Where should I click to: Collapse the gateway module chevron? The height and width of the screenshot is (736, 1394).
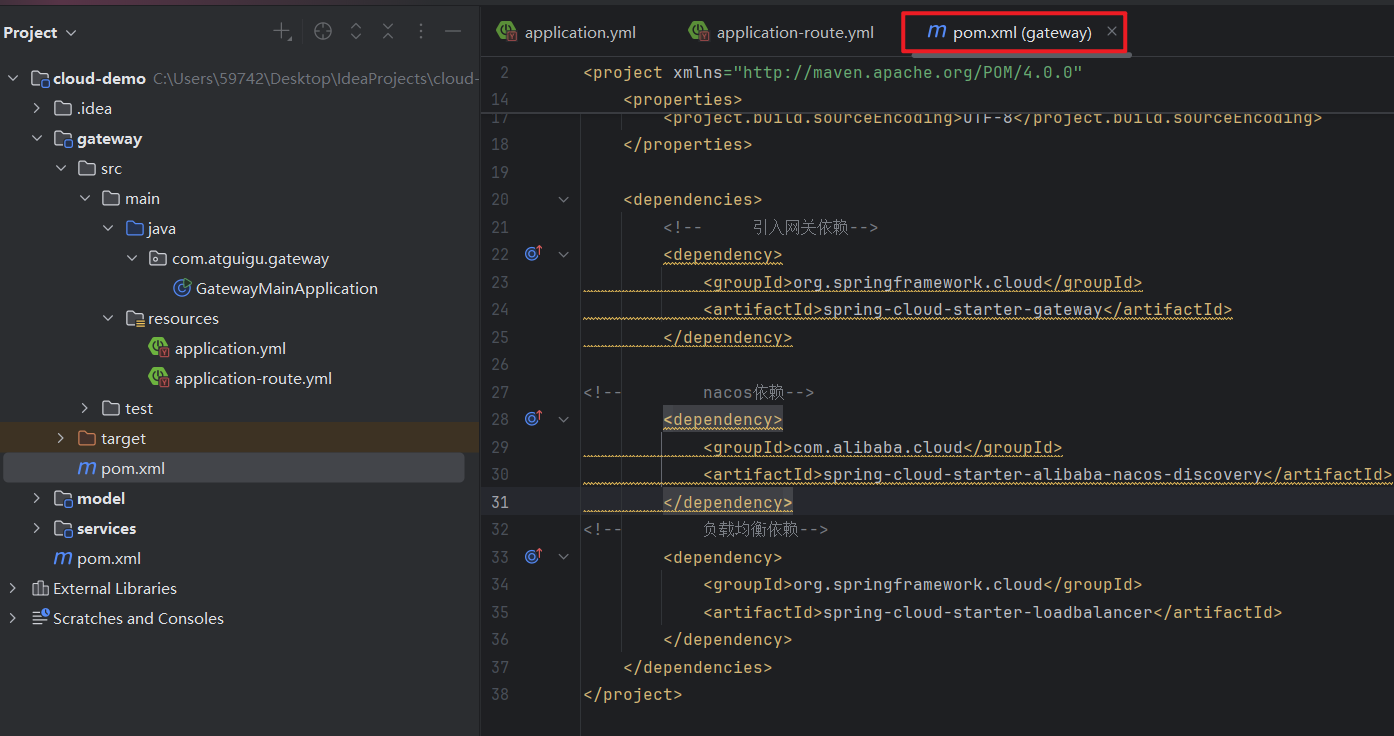pos(37,139)
